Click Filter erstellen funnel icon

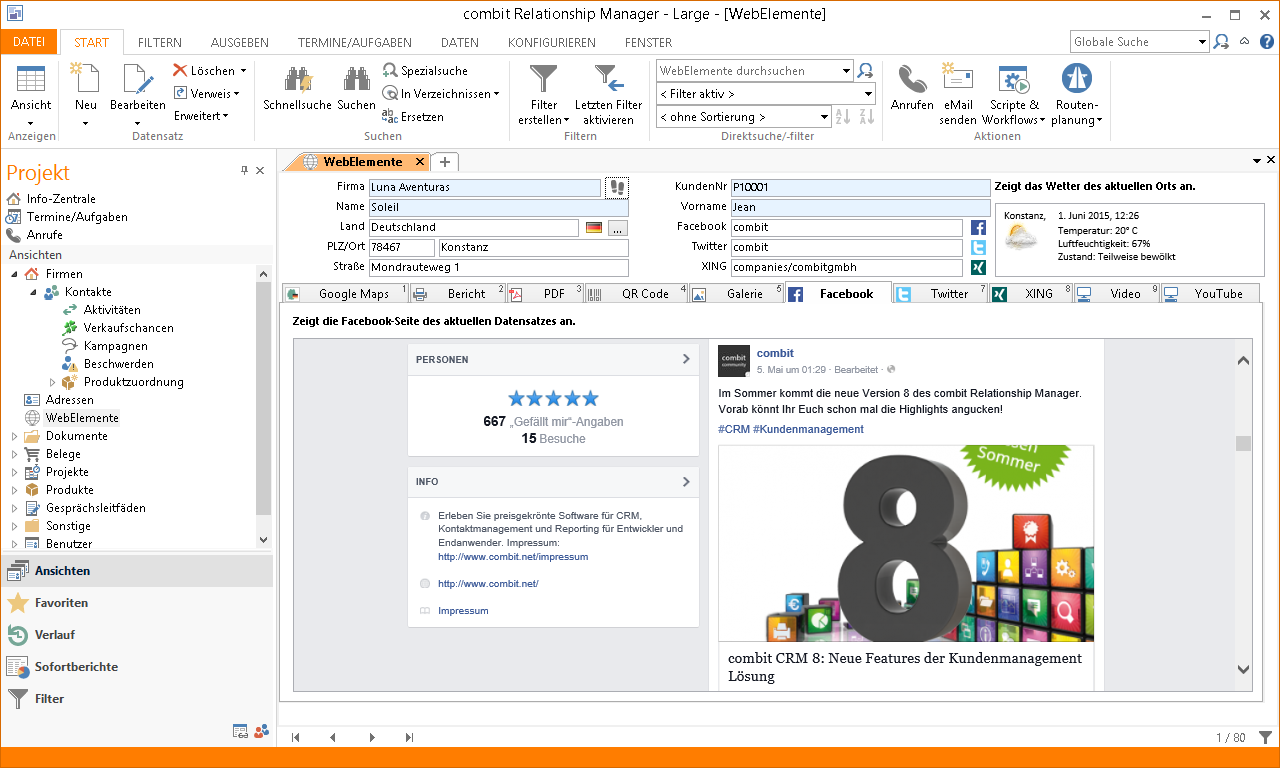544,79
